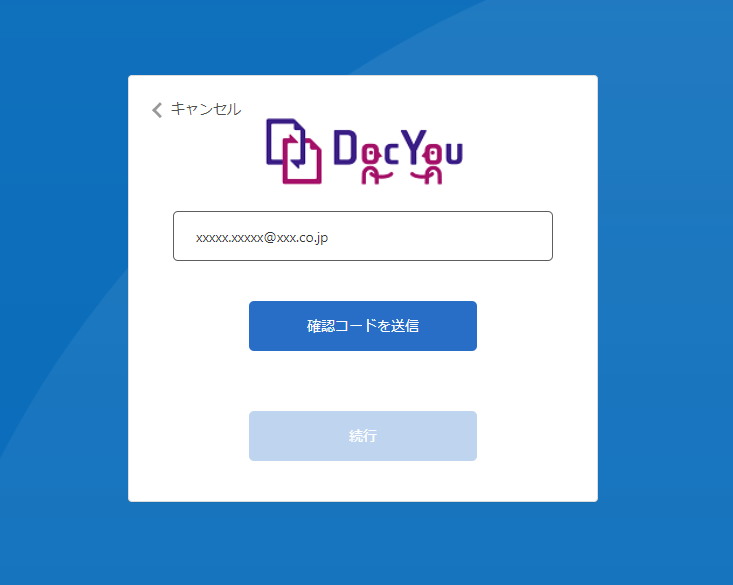Click the person-shaped 'o' in Doc

click(373, 164)
